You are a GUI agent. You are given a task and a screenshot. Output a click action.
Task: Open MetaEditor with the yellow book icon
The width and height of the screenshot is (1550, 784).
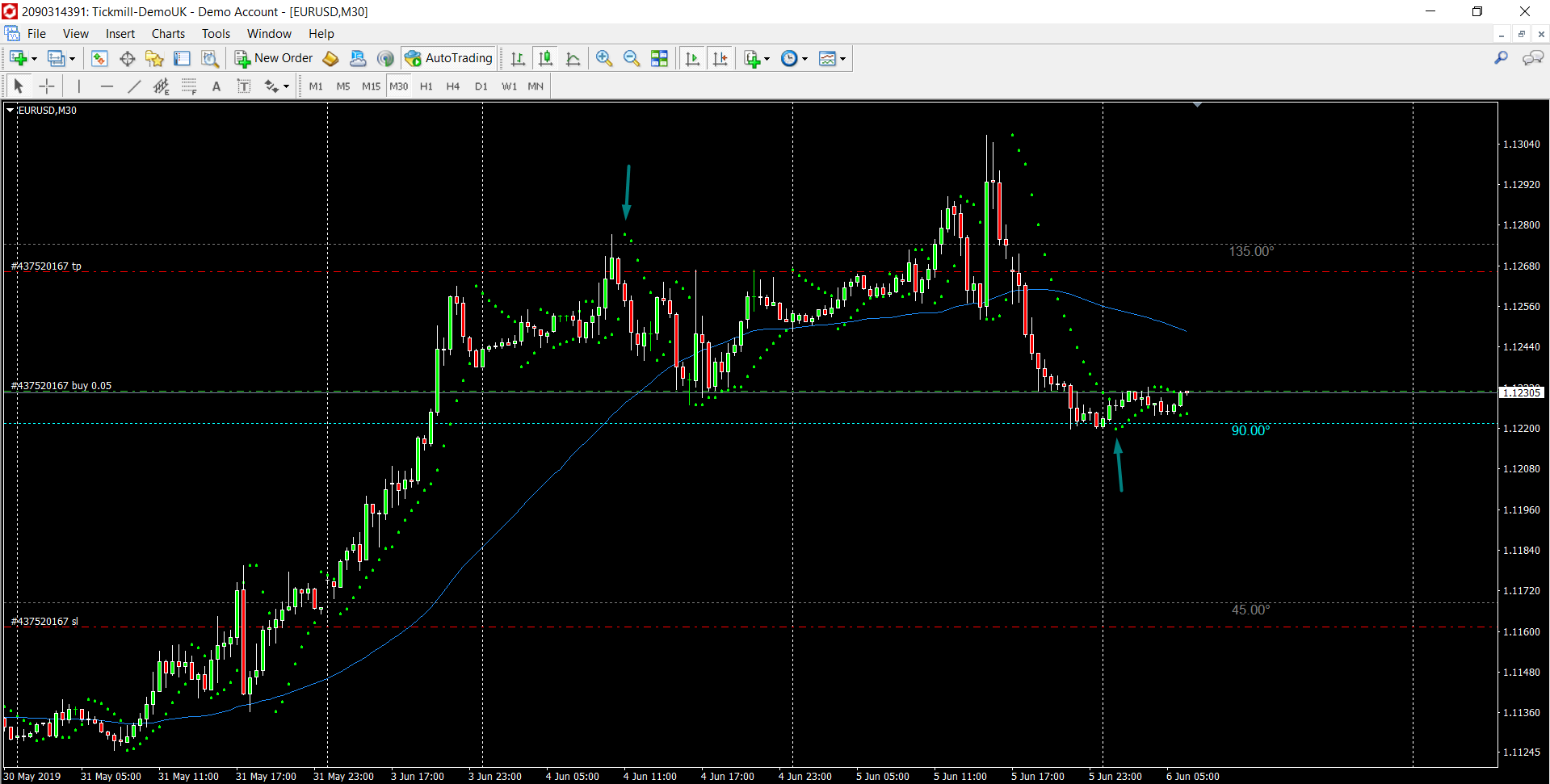point(330,58)
